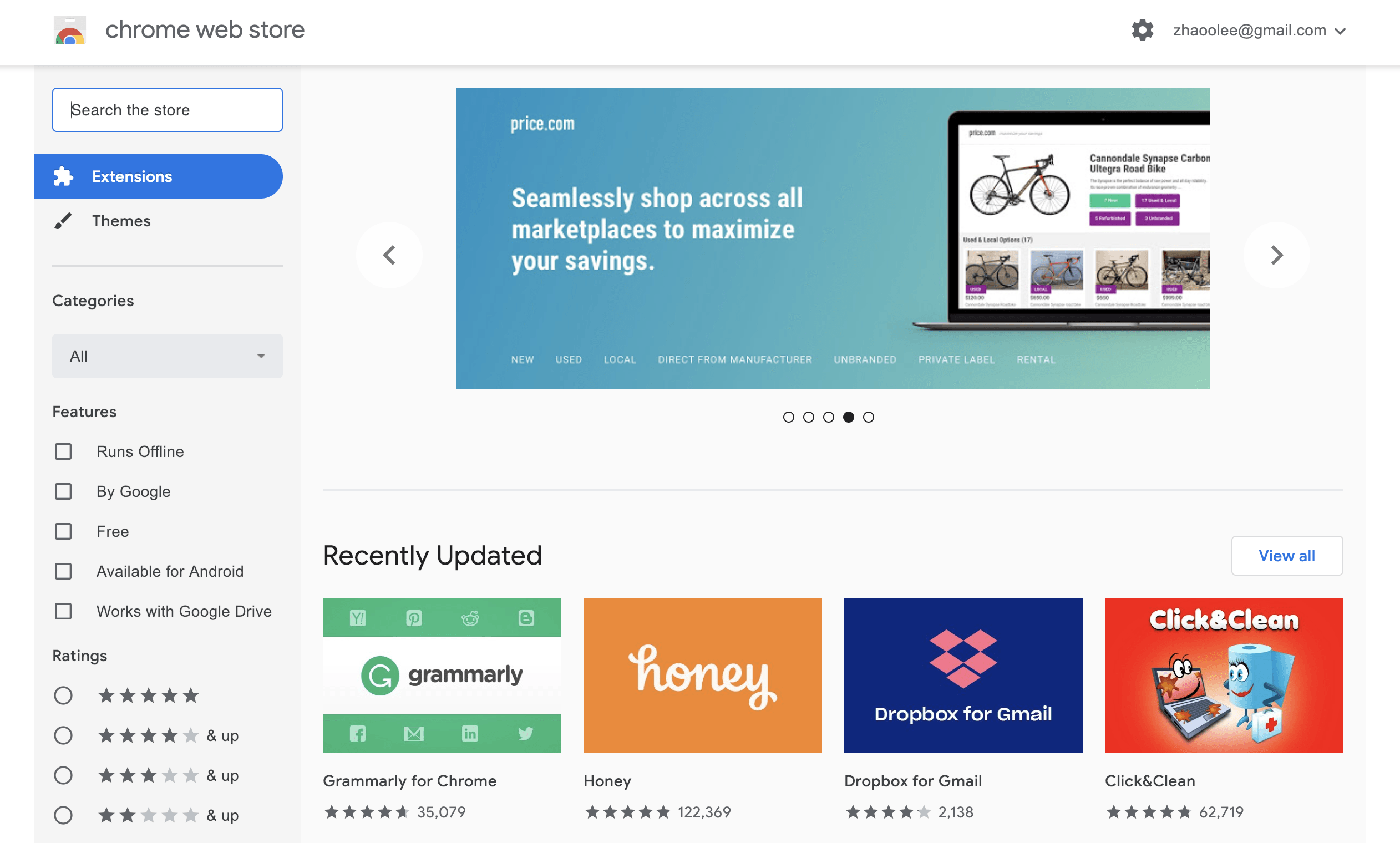Open the zhaoolee@gmail.com account dropdown
This screenshot has width=1400, height=843.
click(1259, 31)
